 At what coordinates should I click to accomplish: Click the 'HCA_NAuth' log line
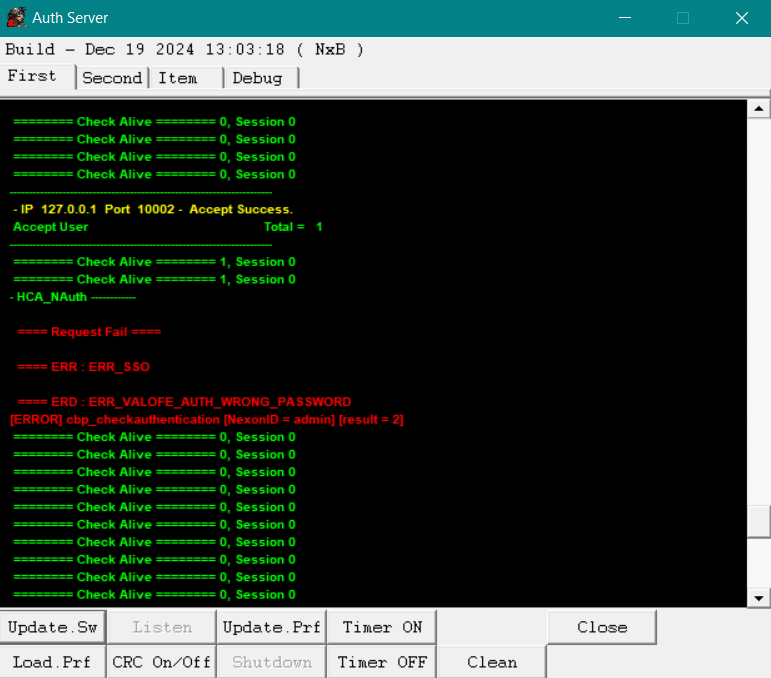(x=73, y=297)
